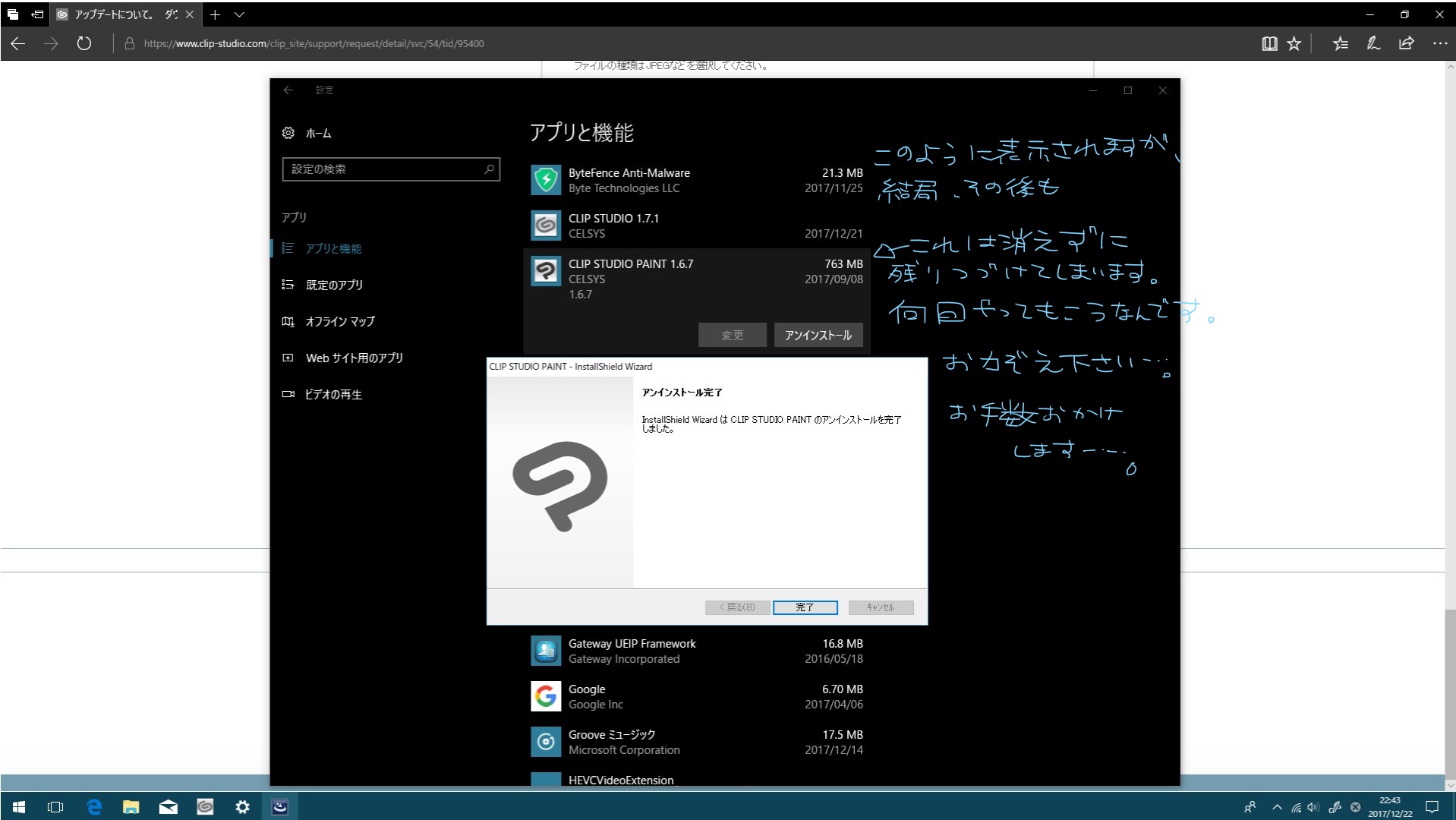Select the Gateway UEIP Framework entry
1456x820 pixels.
click(x=697, y=651)
